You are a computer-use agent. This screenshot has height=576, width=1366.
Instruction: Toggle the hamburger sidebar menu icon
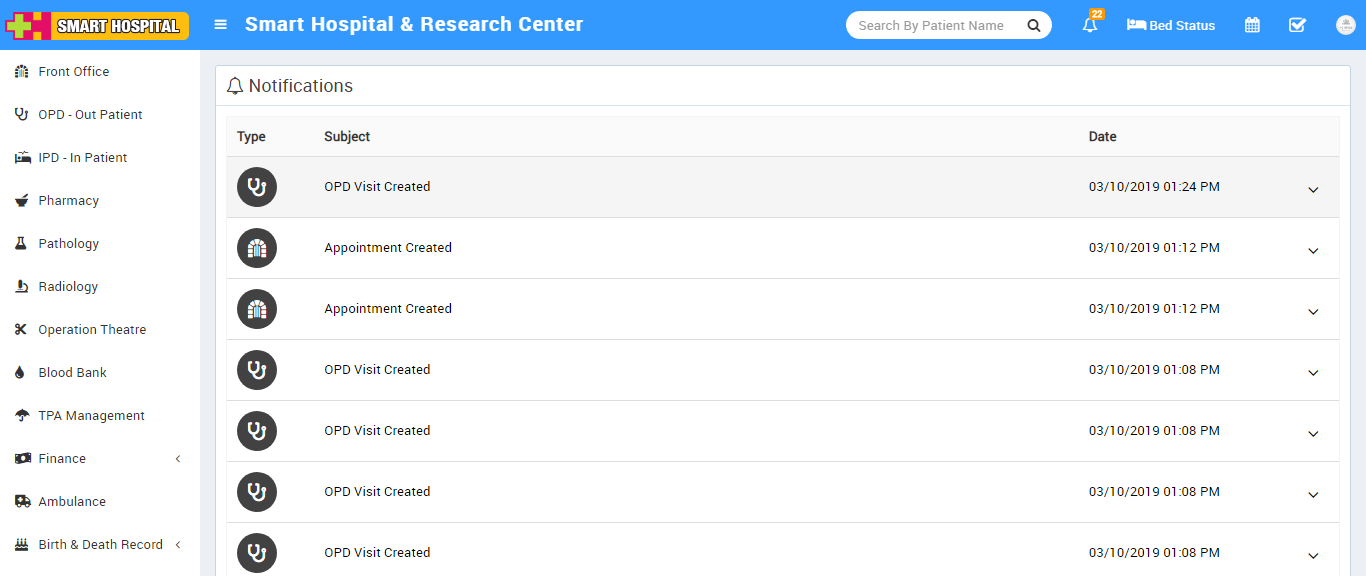[221, 25]
